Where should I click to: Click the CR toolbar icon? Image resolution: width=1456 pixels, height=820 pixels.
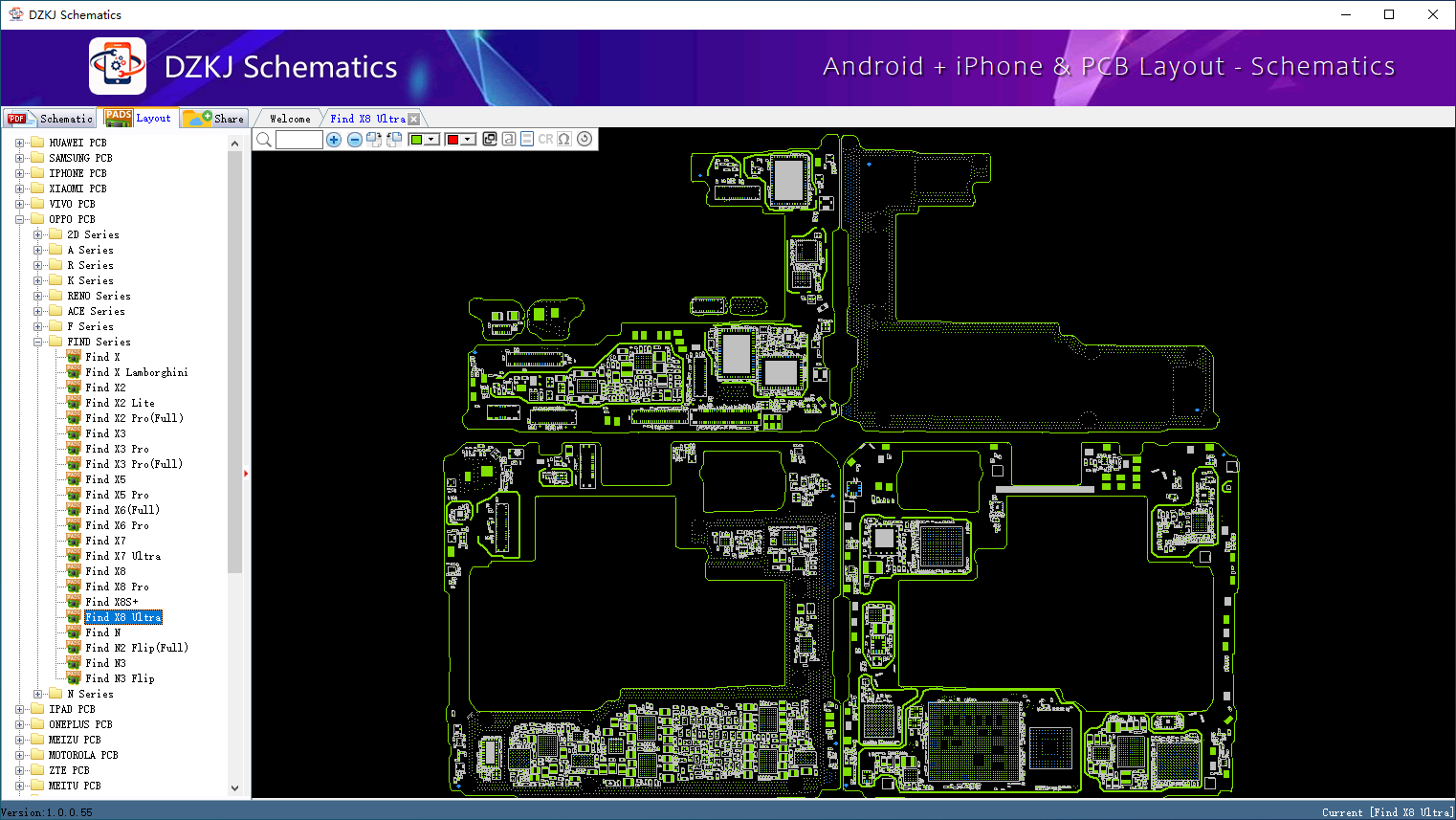pos(545,139)
